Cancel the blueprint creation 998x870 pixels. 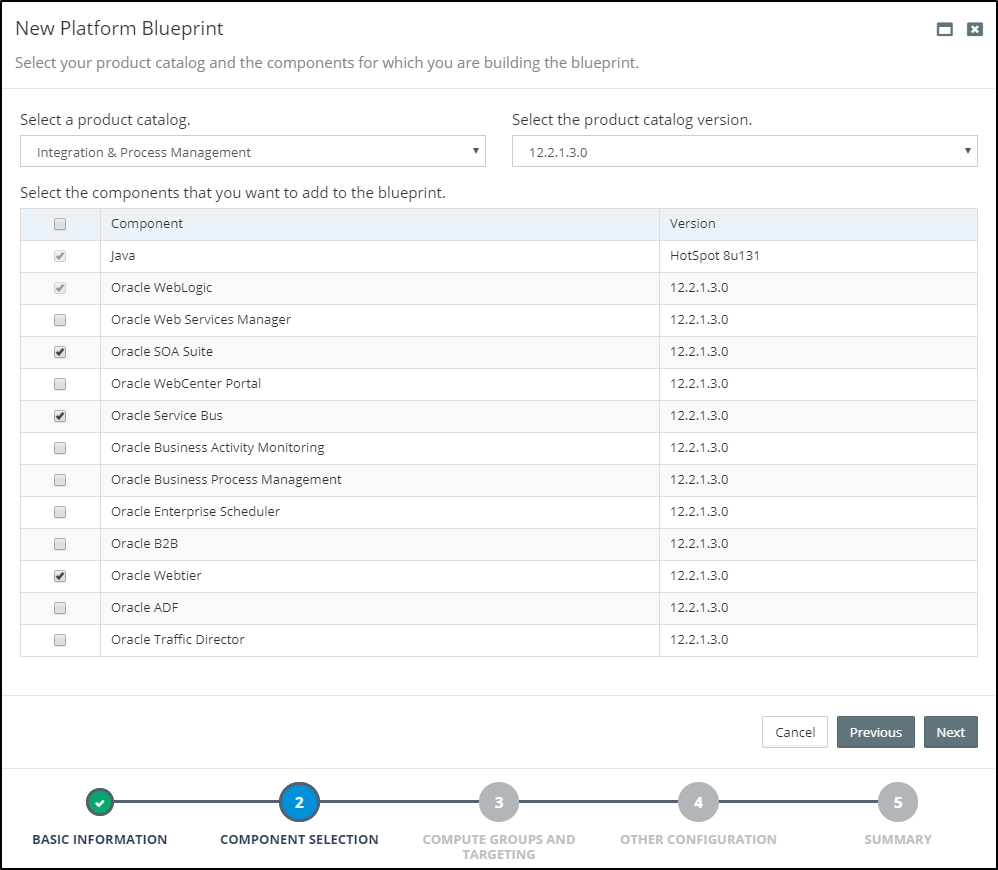click(794, 731)
